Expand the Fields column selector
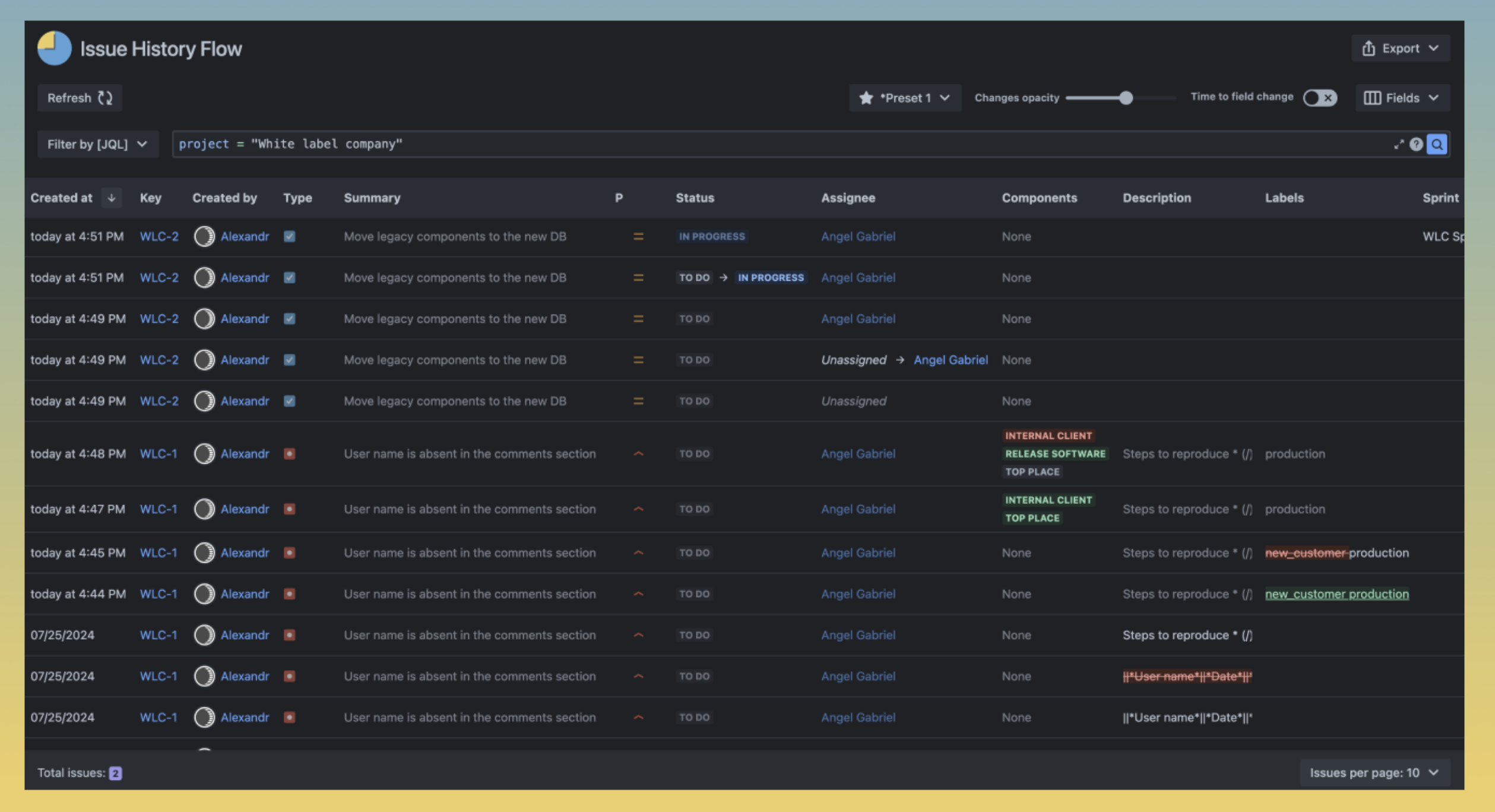Image resolution: width=1495 pixels, height=812 pixels. coord(1402,98)
